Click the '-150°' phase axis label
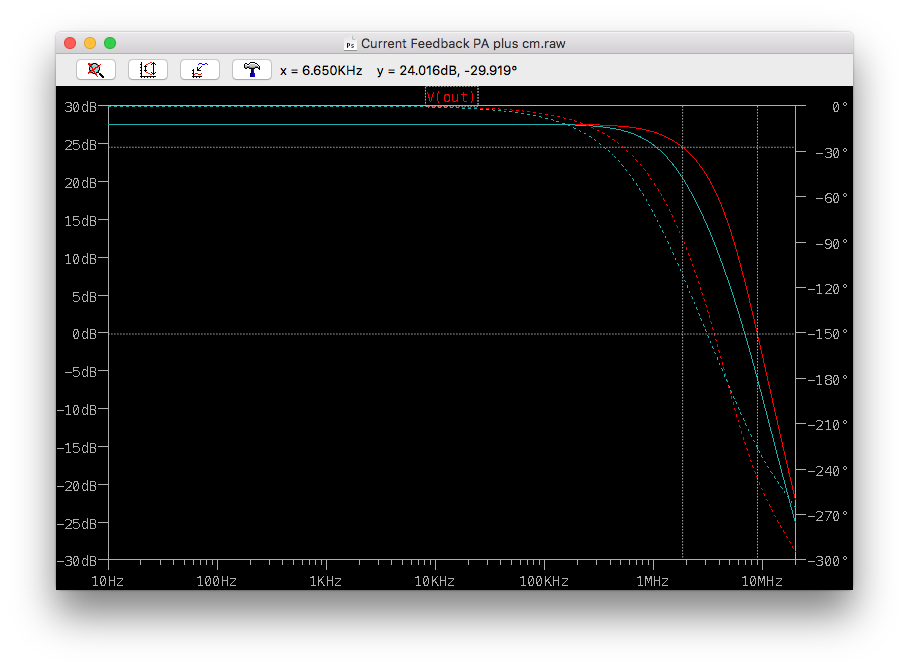The height and width of the screenshot is (670, 909). click(828, 334)
